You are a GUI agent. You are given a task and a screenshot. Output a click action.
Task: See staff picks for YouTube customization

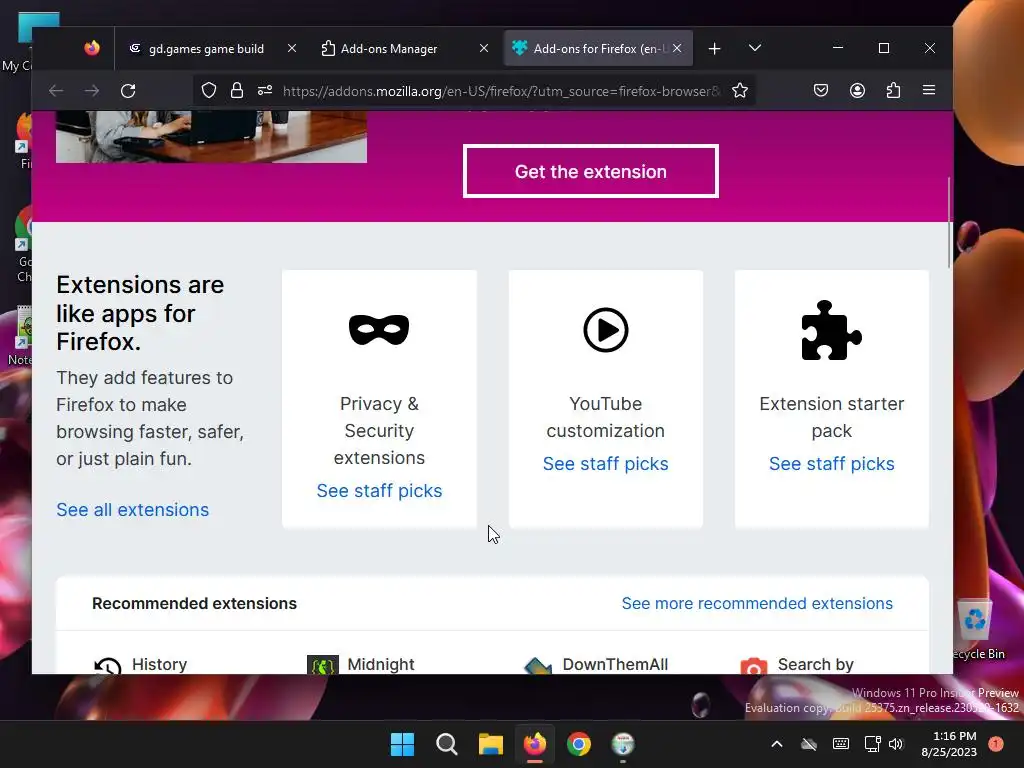[605, 464]
